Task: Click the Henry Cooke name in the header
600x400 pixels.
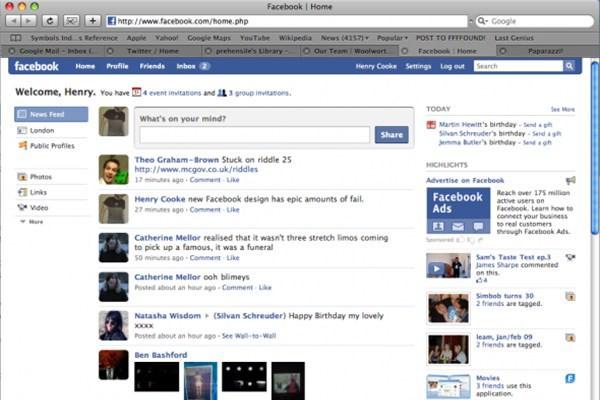Action: tap(376, 66)
